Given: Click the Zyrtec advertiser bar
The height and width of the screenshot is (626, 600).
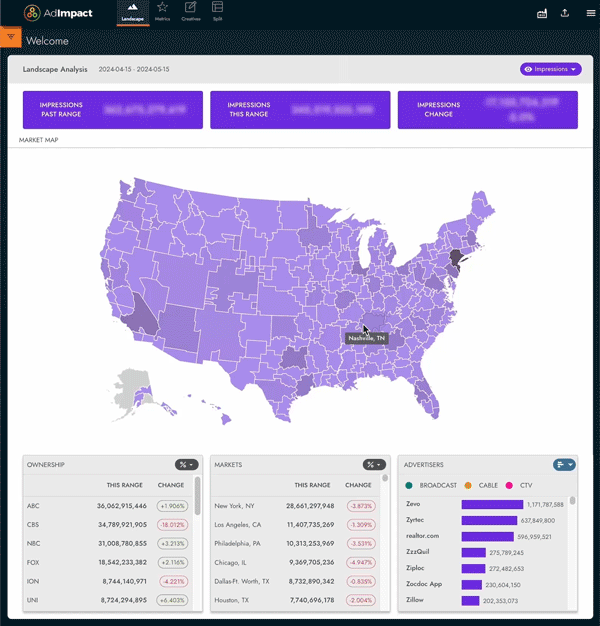Looking at the screenshot, I should (x=489, y=520).
